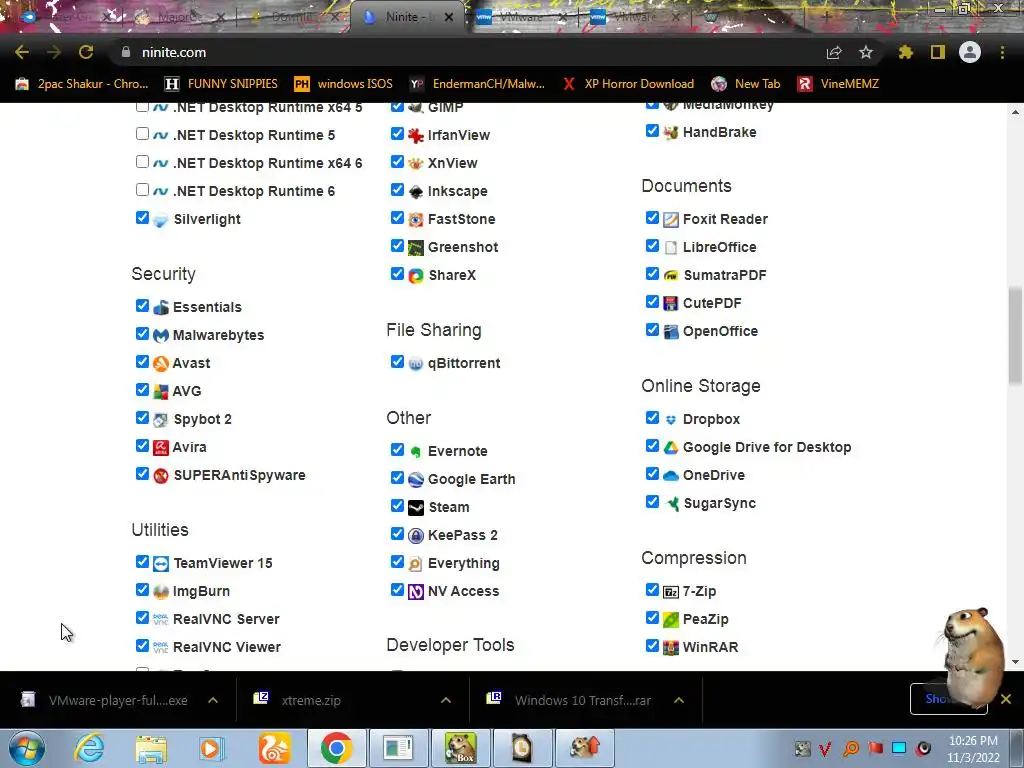Image resolution: width=1024 pixels, height=768 pixels.
Task: Click the Greenshot icon
Action: [x=415, y=248]
